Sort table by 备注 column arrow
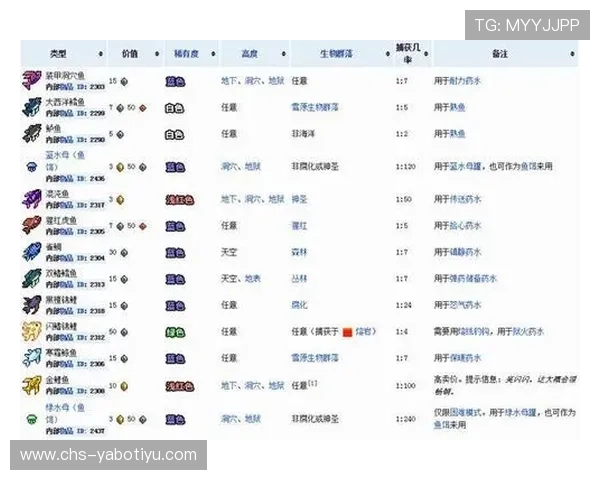 [572, 54]
